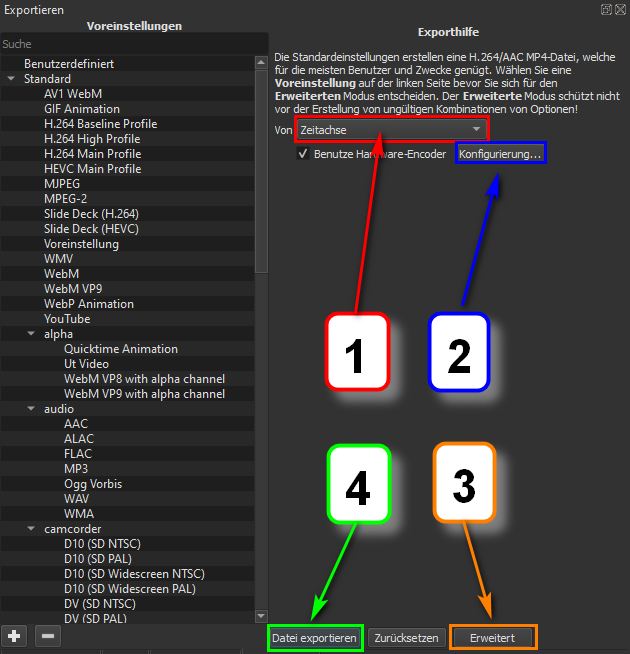Open the Erweitert advanced mode
The image size is (630, 654).
[x=493, y=637]
